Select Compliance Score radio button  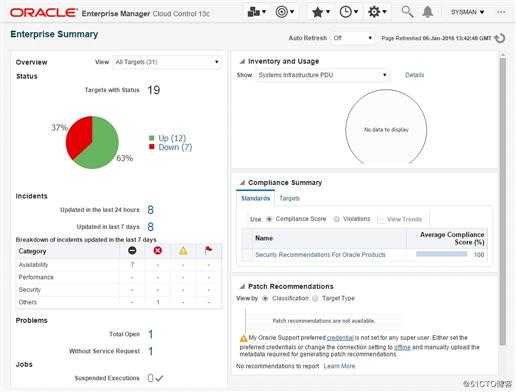point(269,219)
